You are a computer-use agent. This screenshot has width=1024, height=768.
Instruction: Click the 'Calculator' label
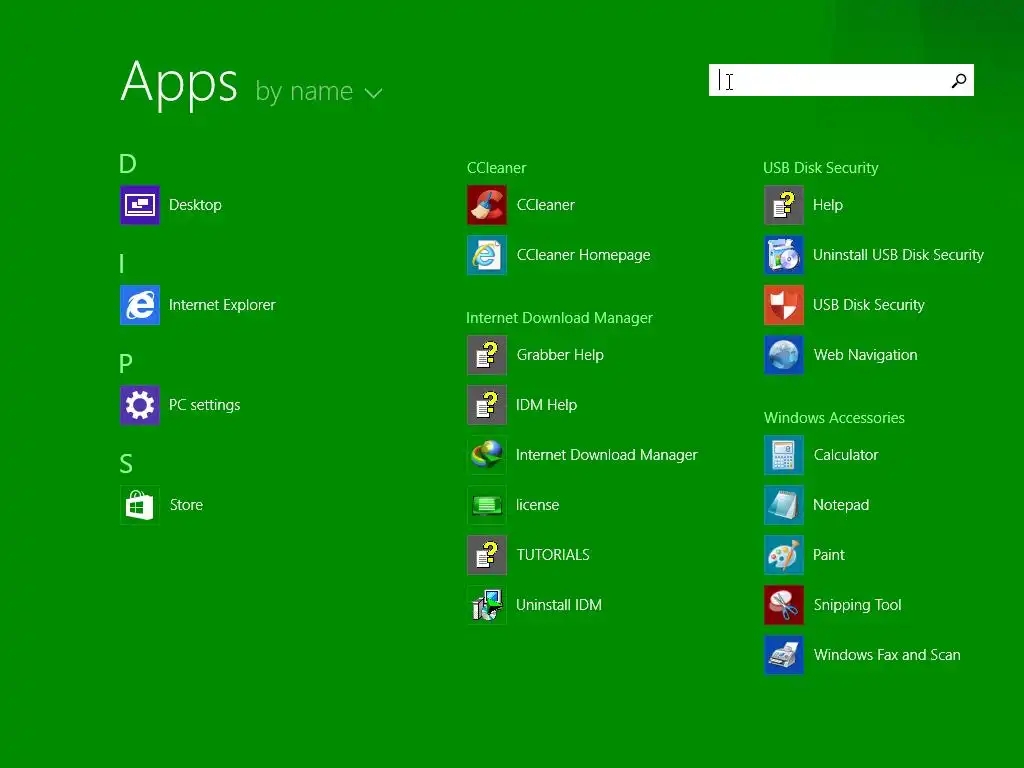[846, 455]
